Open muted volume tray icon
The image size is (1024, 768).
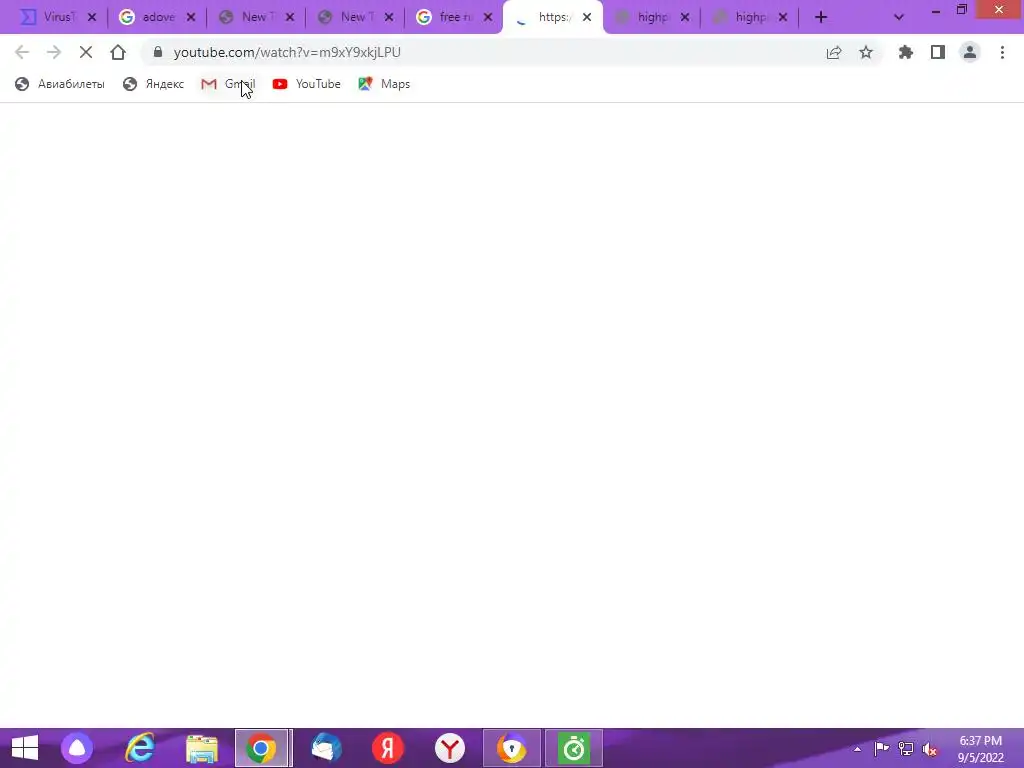point(930,749)
